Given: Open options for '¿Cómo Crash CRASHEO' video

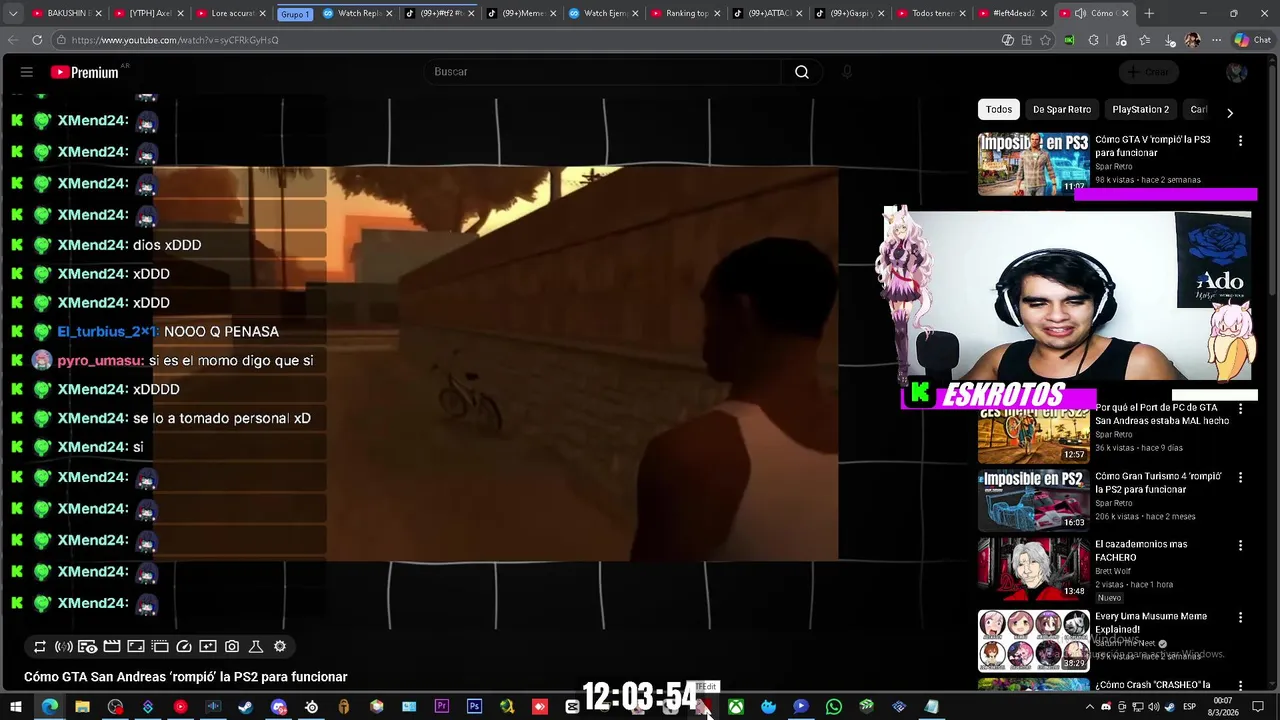Looking at the screenshot, I should (1241, 686).
